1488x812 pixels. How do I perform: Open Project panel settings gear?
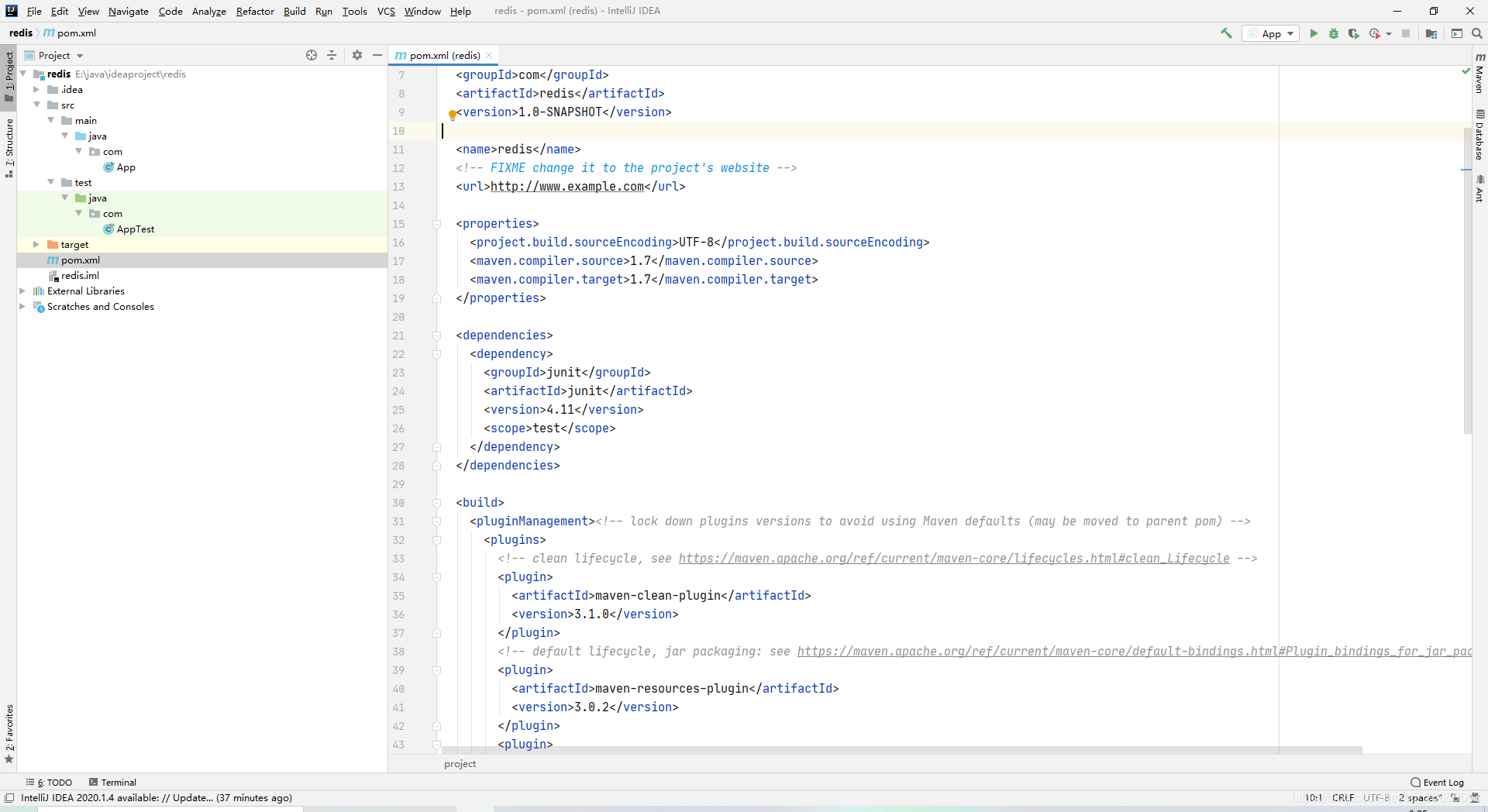click(x=357, y=55)
